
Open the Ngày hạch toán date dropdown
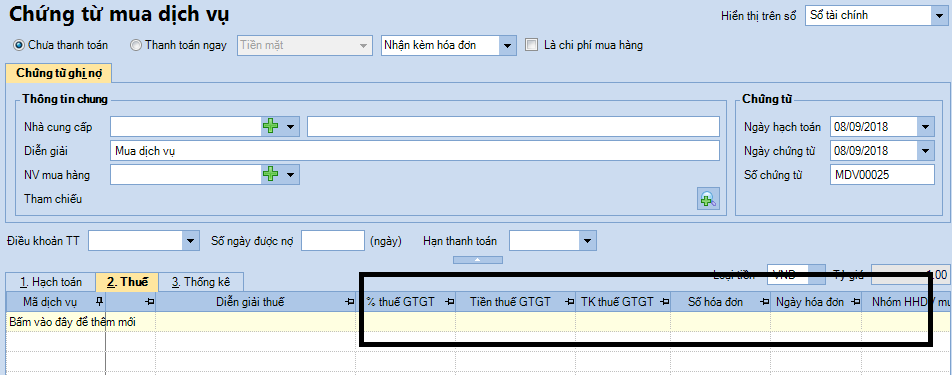coord(925,127)
